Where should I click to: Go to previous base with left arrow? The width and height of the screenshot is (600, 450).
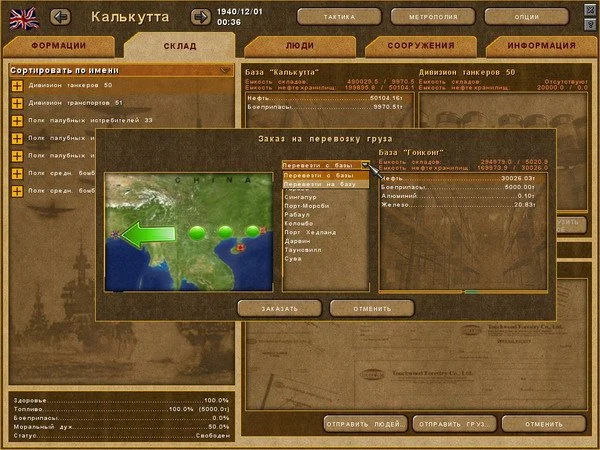point(60,16)
